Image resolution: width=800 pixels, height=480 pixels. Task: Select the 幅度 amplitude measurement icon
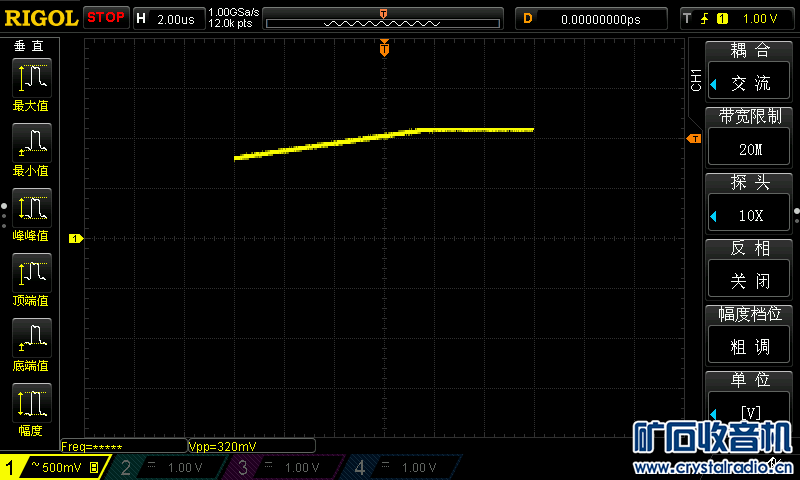(32, 403)
